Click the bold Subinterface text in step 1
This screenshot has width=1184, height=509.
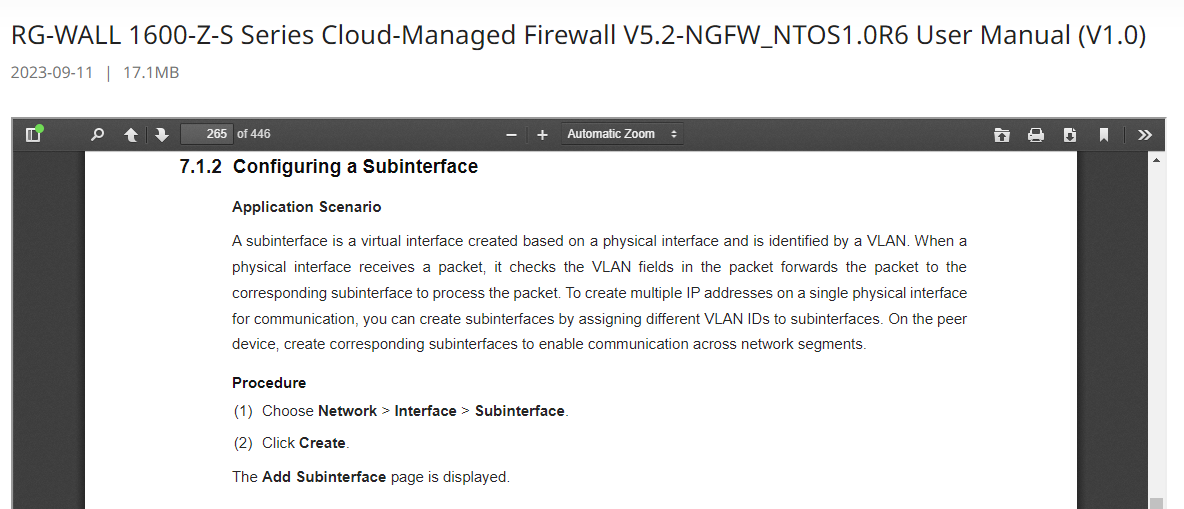(520, 412)
